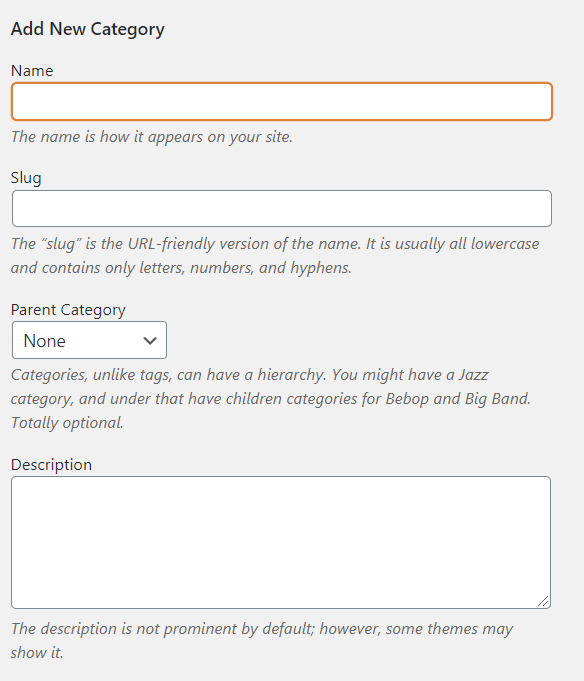Click the 'Parent Category' label
This screenshot has height=681, width=584.
coord(68,310)
